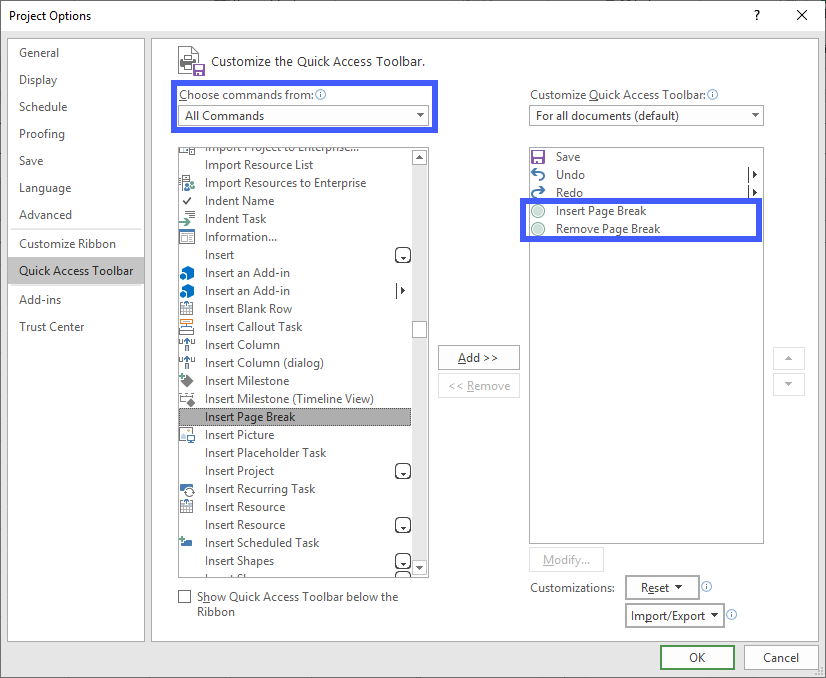Click info icon beside Customize Quick Access Toolbar

coord(713,95)
